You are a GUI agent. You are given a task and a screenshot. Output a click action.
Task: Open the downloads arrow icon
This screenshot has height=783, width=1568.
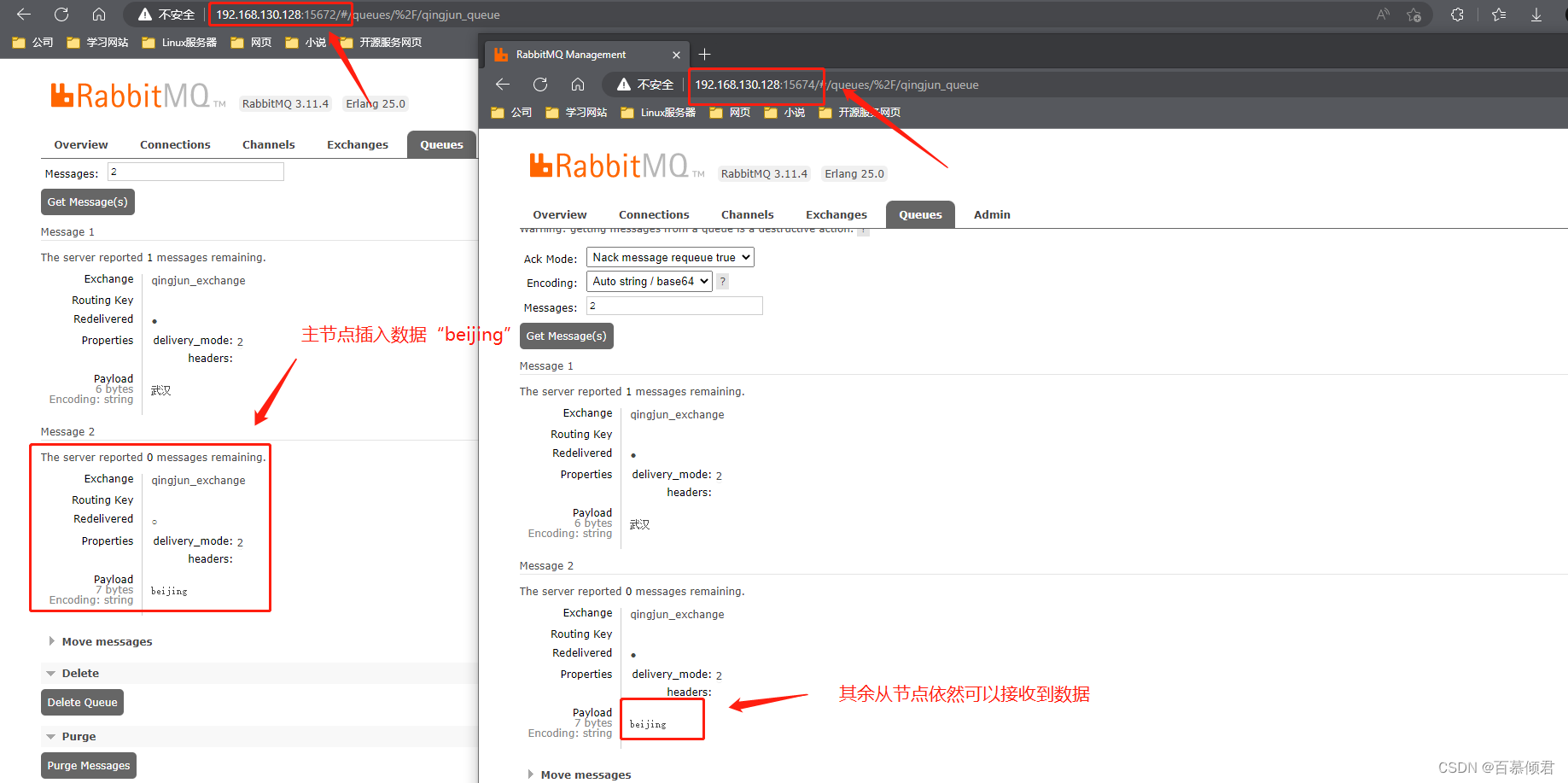click(x=1536, y=15)
